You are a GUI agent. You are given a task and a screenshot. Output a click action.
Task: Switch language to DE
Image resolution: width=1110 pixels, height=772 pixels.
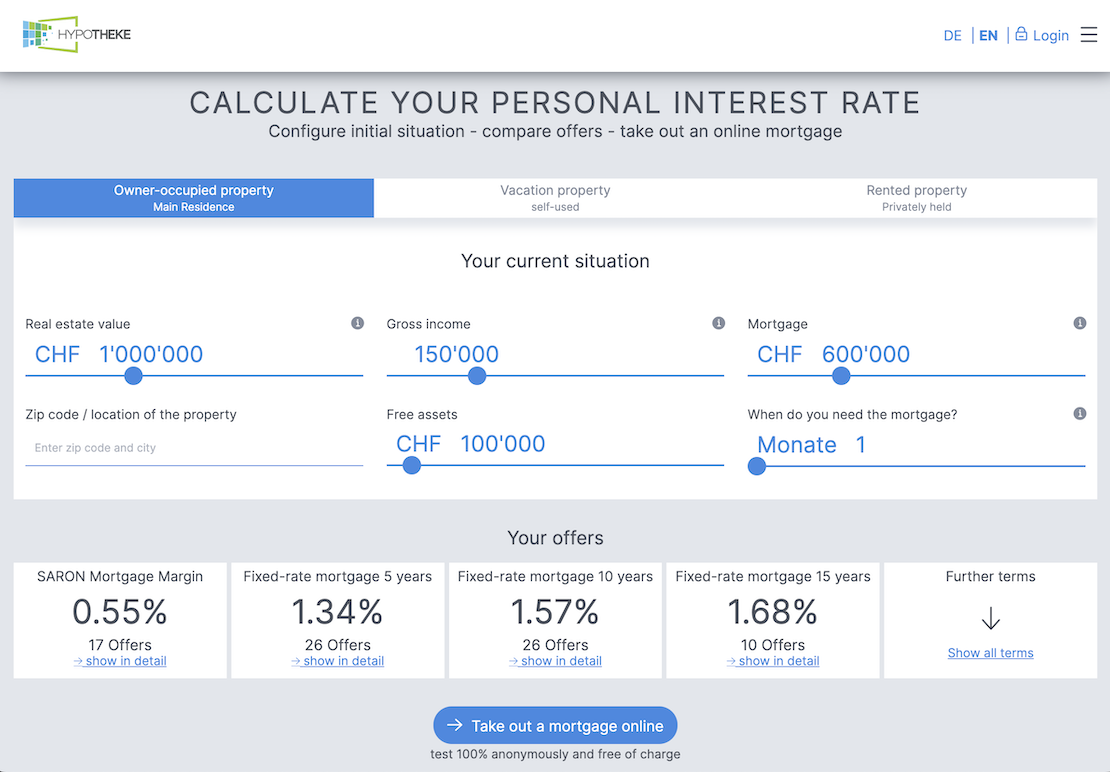click(x=952, y=35)
